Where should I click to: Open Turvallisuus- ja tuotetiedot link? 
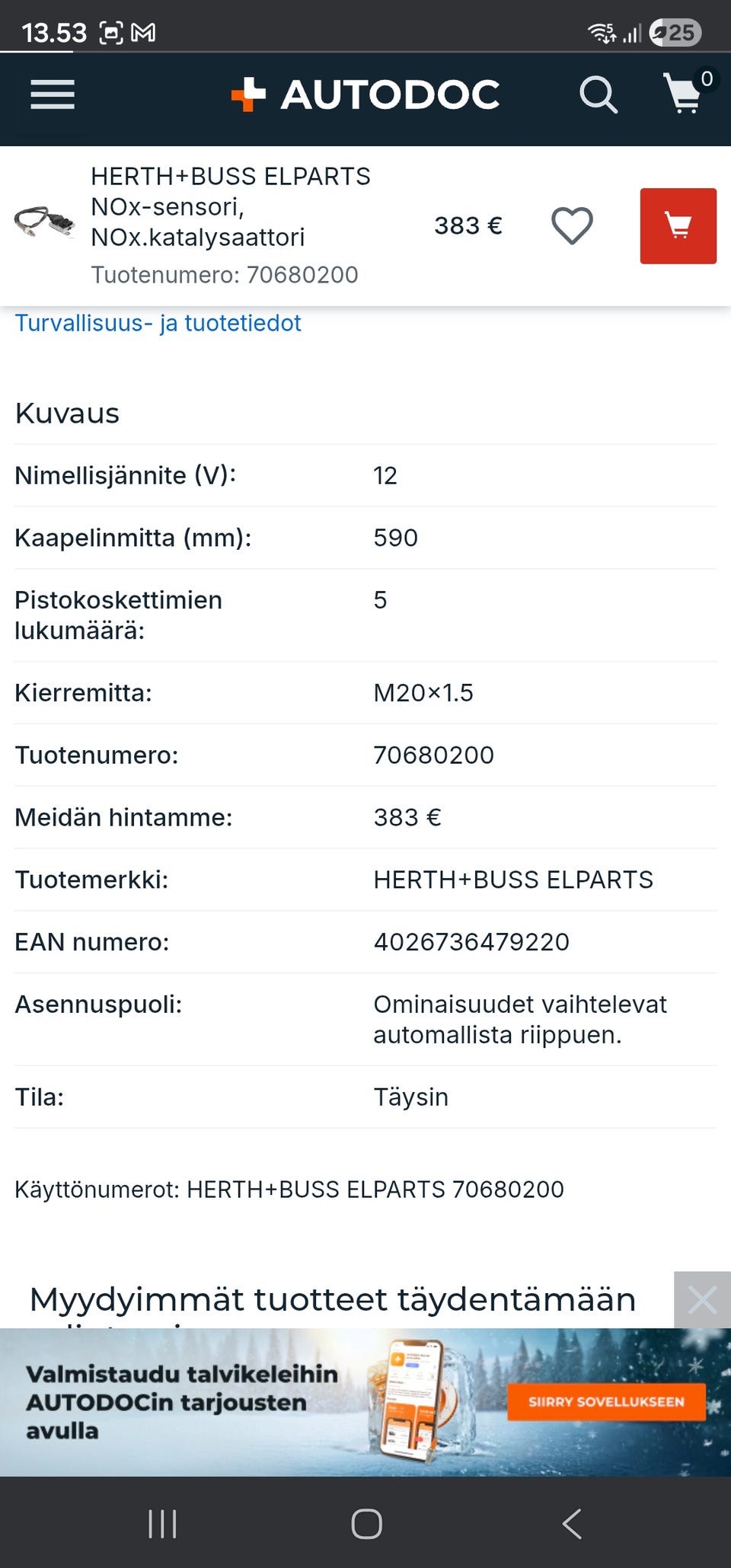pos(158,324)
